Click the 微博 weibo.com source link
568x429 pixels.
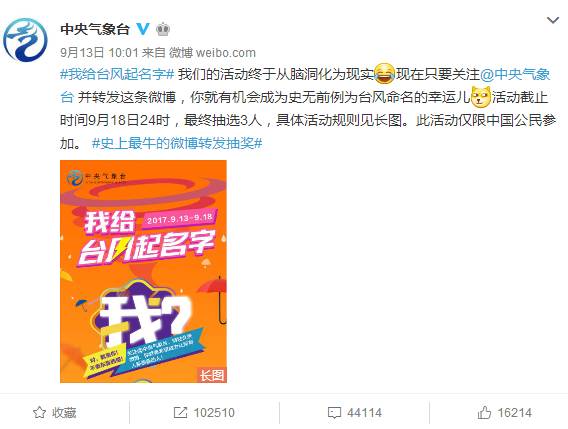click(x=212, y=53)
